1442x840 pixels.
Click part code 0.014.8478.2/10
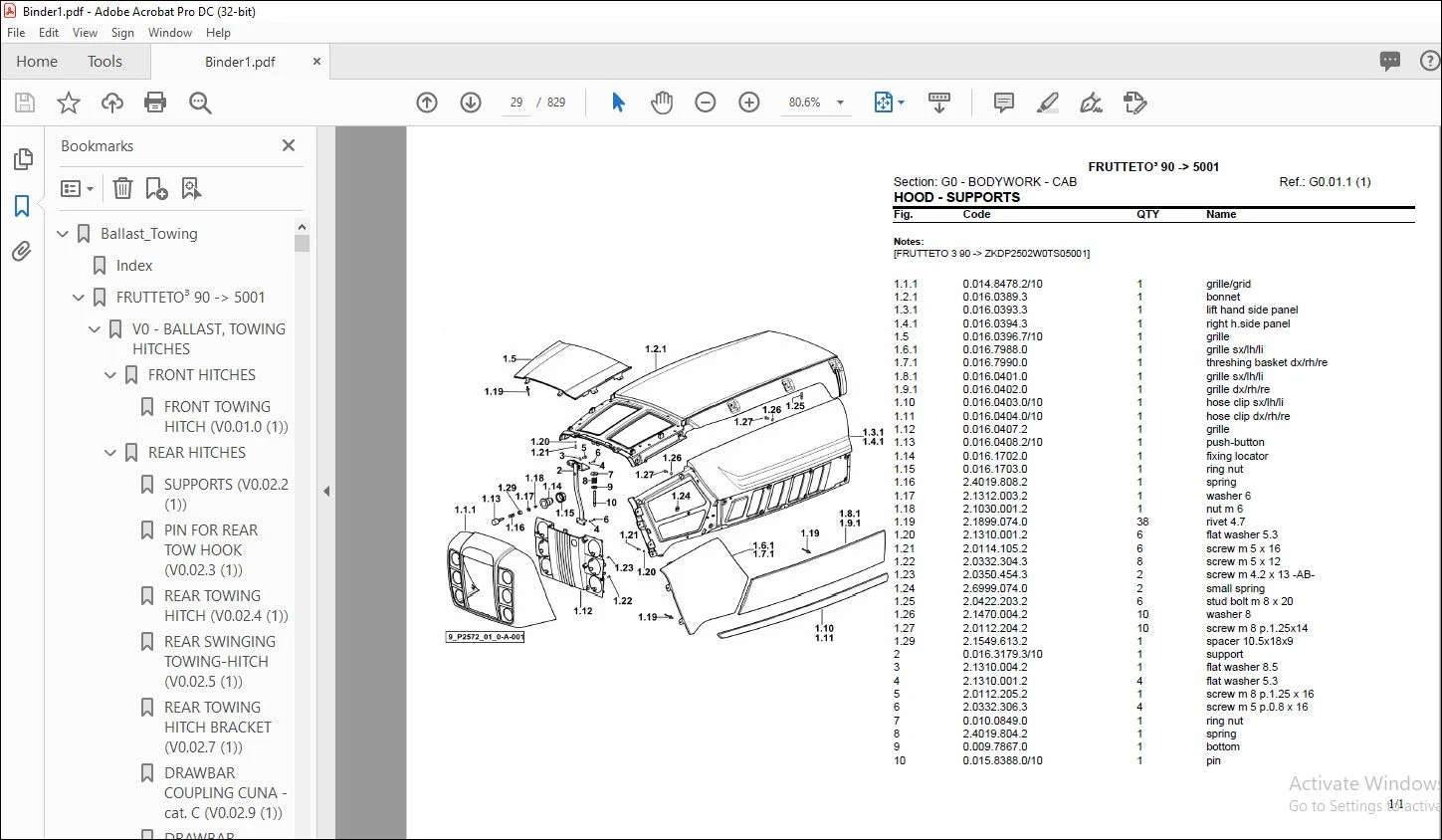(1003, 284)
